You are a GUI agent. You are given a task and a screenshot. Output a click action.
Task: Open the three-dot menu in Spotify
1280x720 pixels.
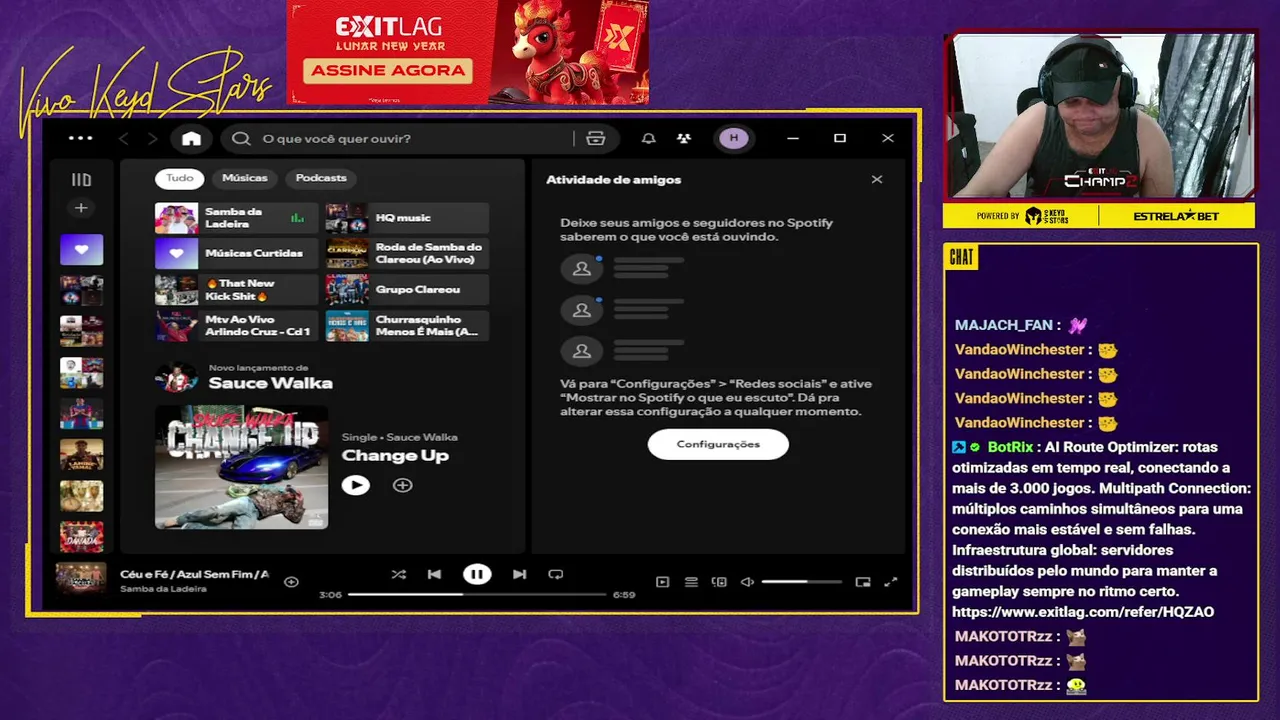[x=80, y=138]
